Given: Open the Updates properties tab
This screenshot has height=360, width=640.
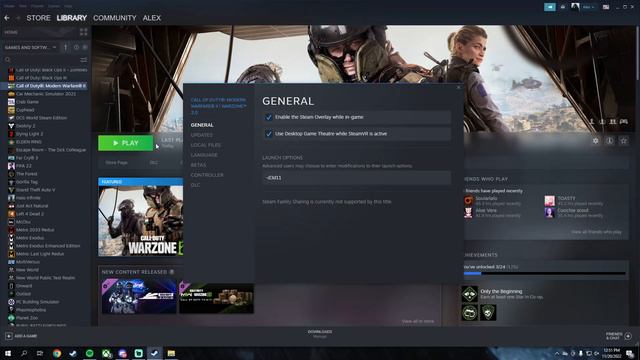Looking at the screenshot, I should point(202,135).
